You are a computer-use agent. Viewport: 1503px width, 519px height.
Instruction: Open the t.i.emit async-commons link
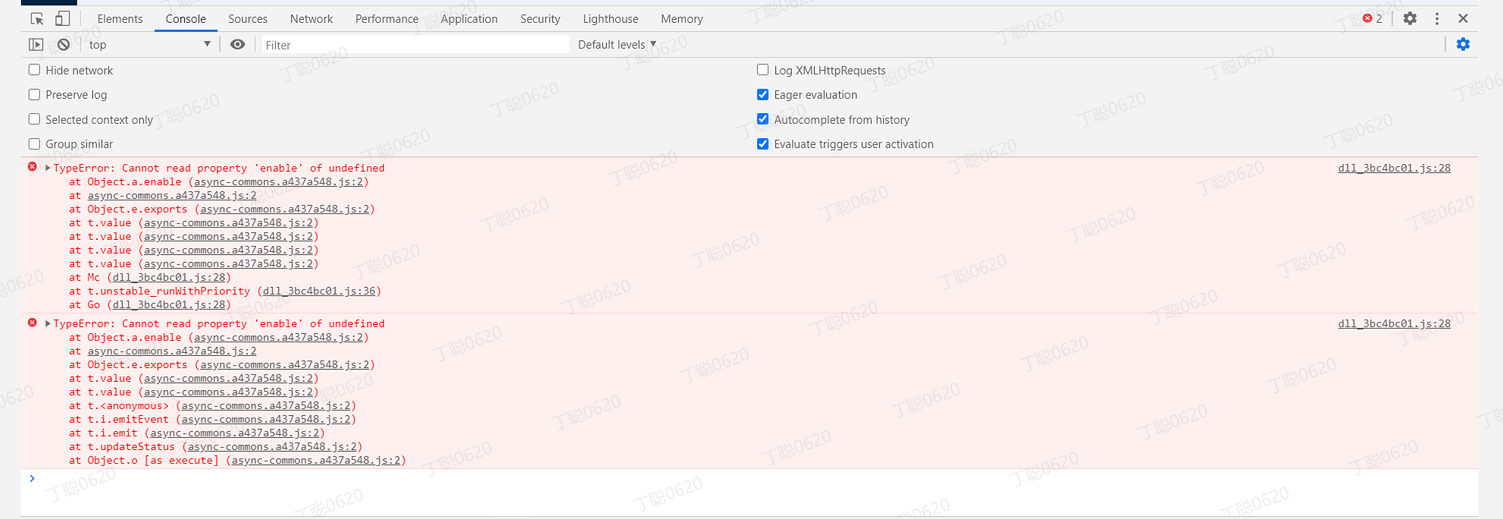coord(235,433)
